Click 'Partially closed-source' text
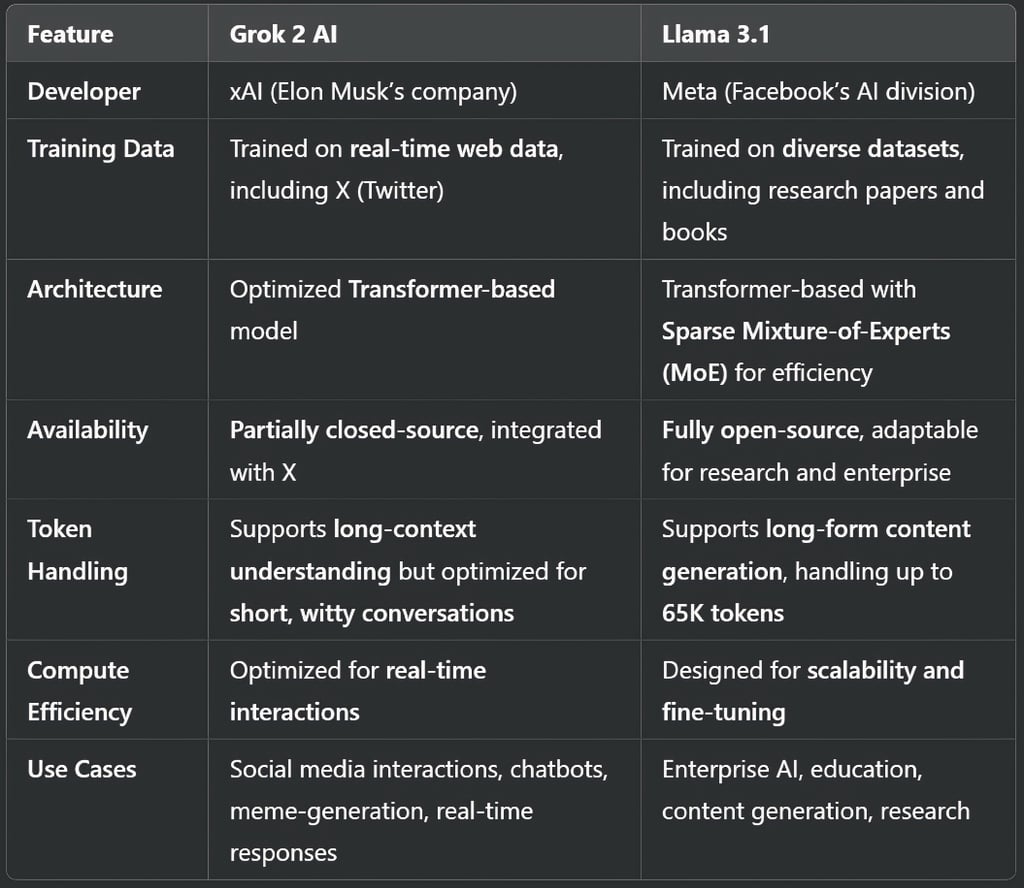The width and height of the screenshot is (1024, 888). tap(355, 430)
